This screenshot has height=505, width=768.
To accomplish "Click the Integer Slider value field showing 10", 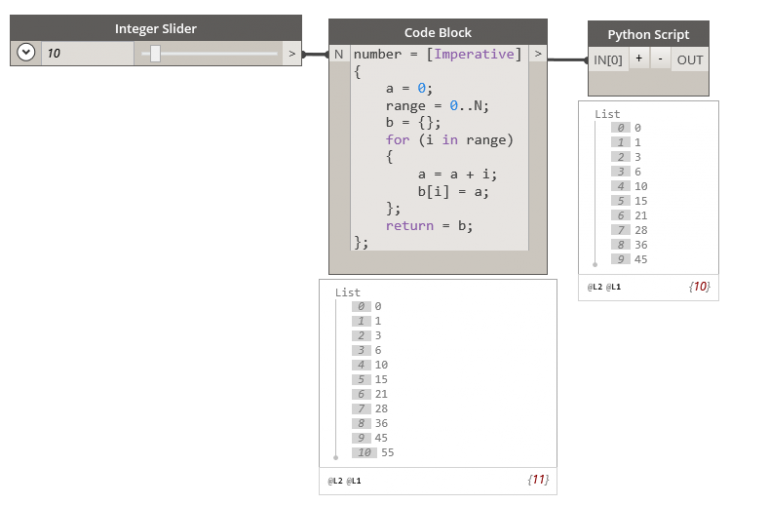I will coord(86,53).
